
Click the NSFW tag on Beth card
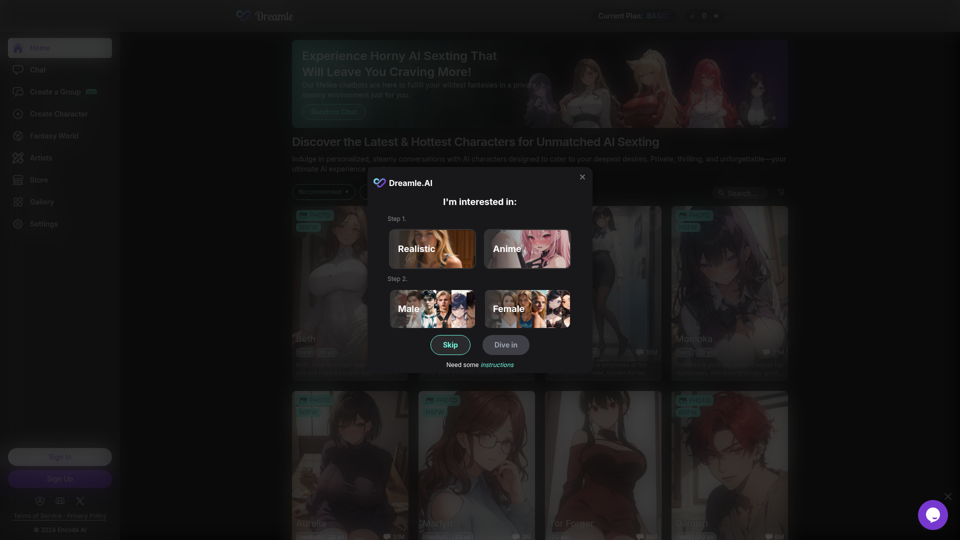click(x=309, y=227)
